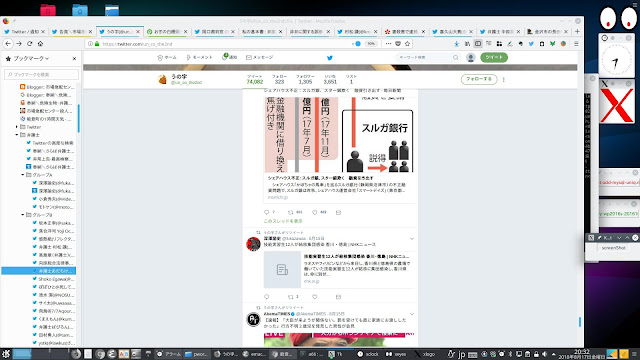Open the followers count 1,305 stat

point(305,79)
